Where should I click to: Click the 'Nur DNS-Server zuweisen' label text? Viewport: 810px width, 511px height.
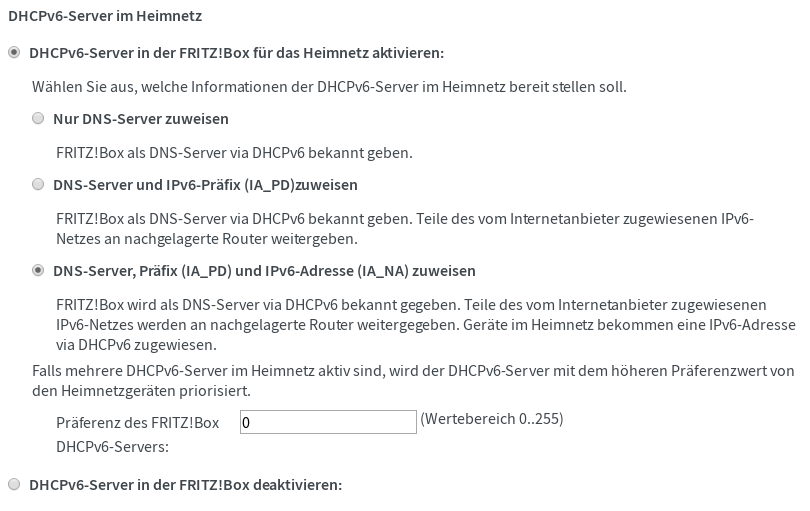(x=141, y=119)
